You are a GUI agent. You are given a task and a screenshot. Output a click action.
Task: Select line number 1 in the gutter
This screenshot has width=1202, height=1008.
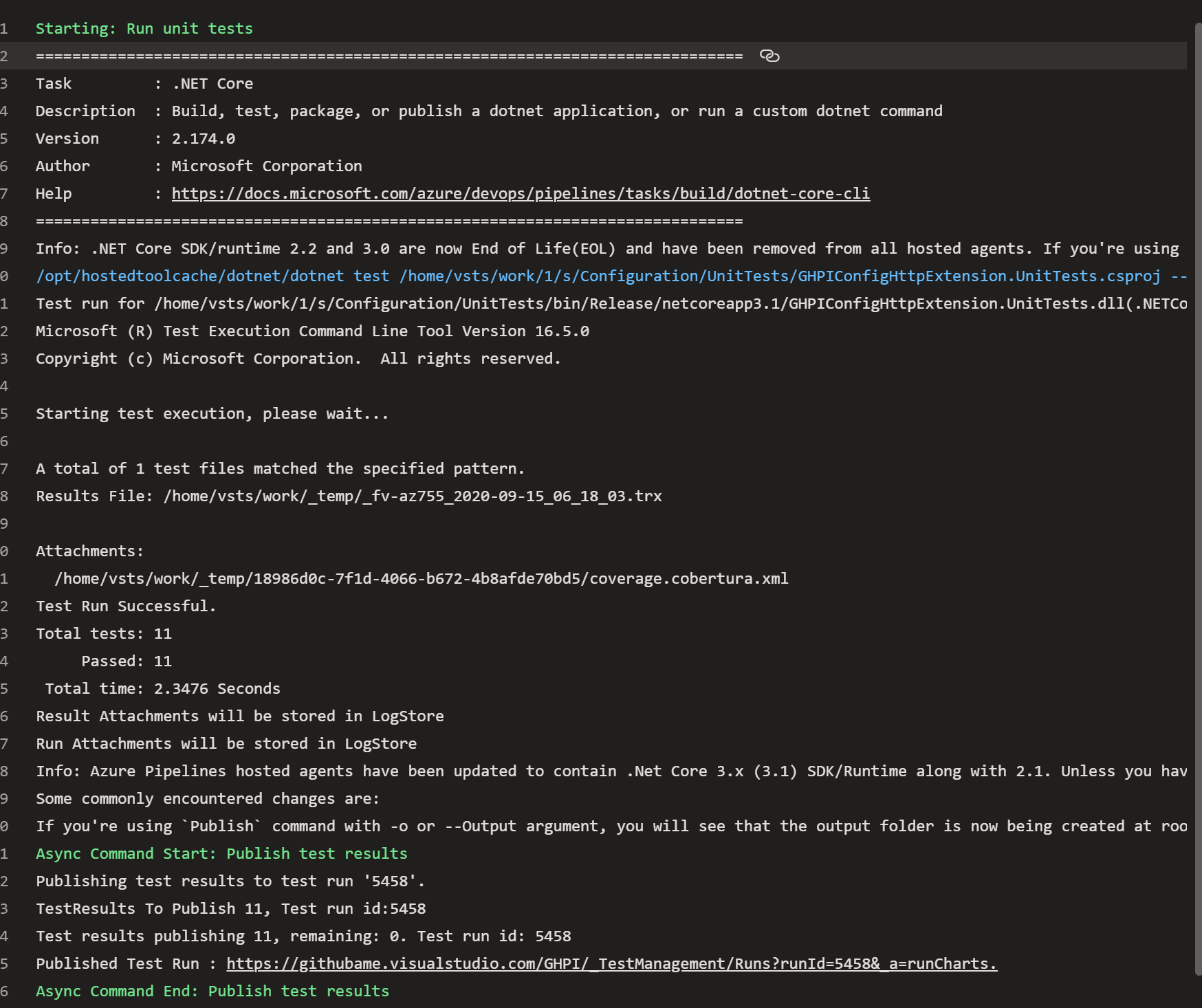point(5,28)
